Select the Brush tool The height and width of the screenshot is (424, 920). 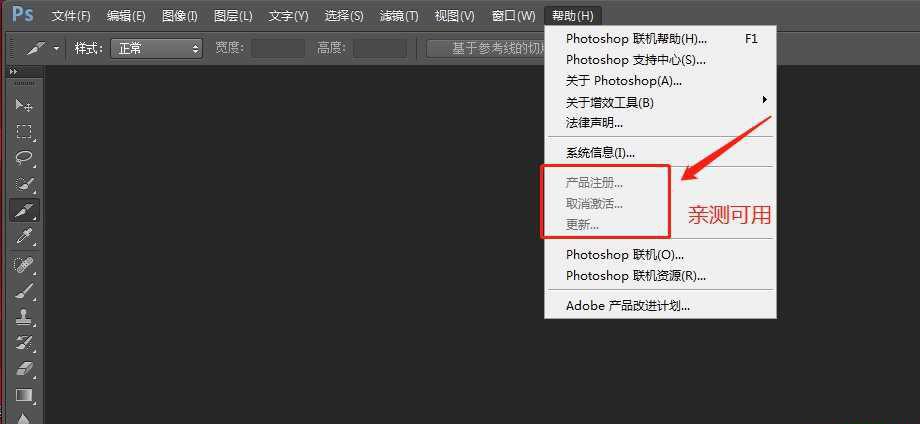pyautogui.click(x=24, y=291)
